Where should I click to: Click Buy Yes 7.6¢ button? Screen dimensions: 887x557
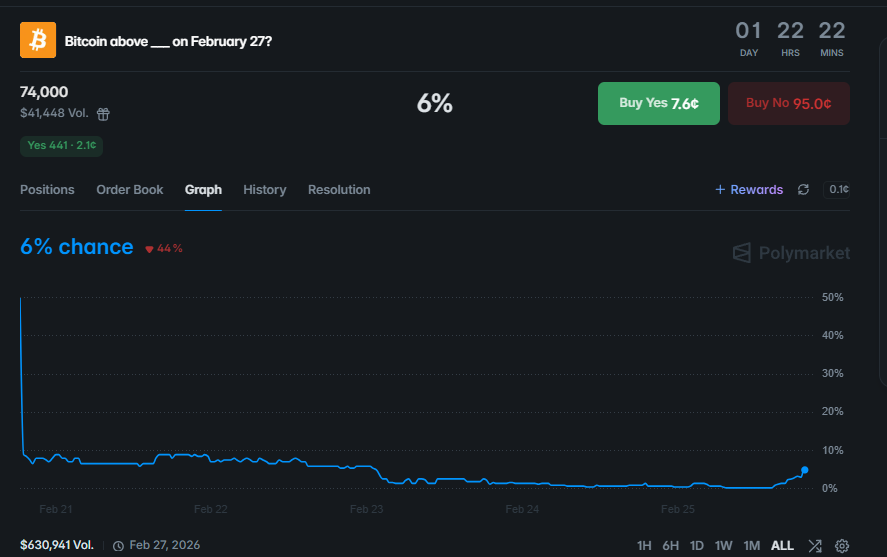point(658,103)
